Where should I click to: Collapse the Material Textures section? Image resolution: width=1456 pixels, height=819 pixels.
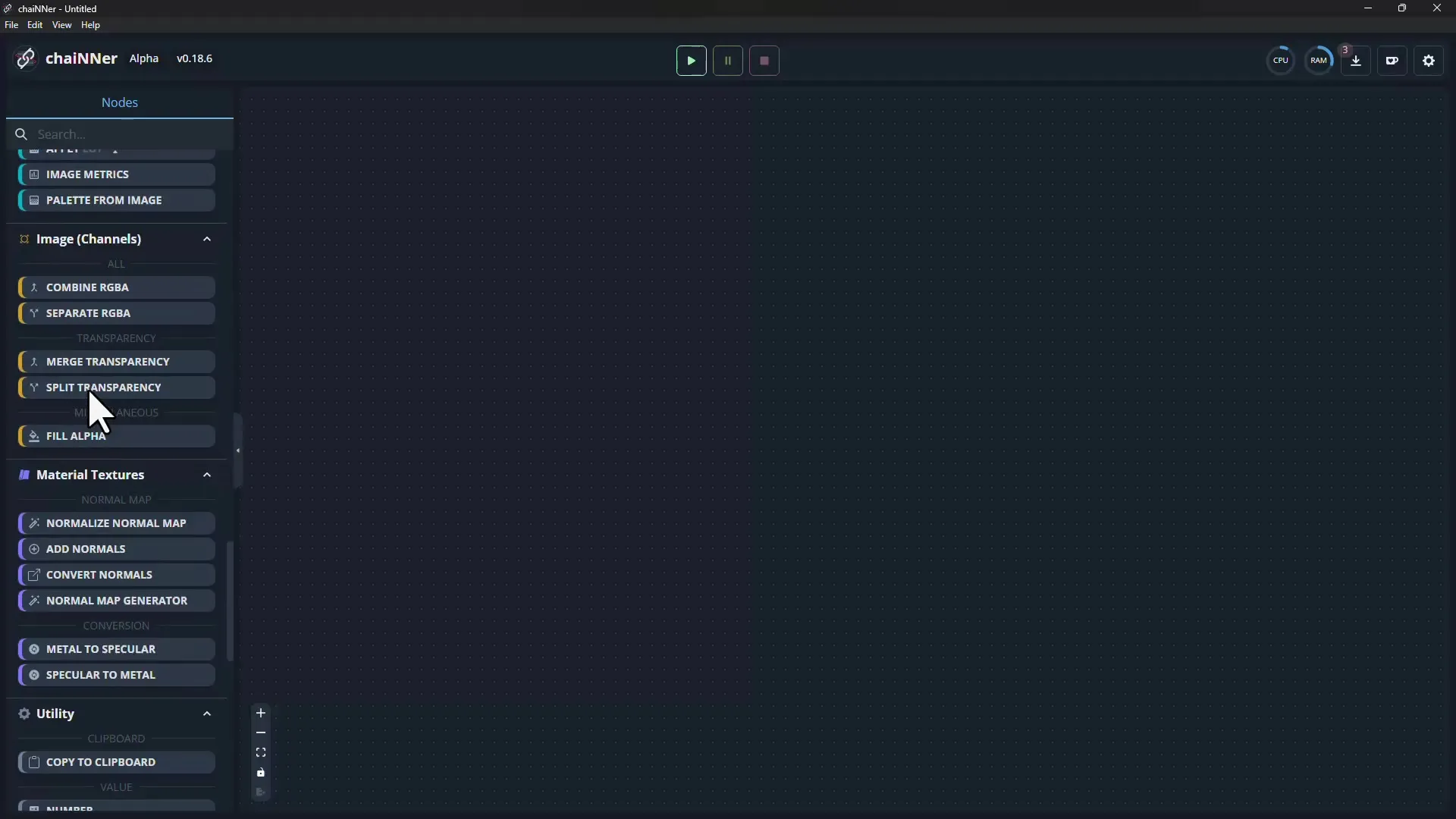pos(206,474)
